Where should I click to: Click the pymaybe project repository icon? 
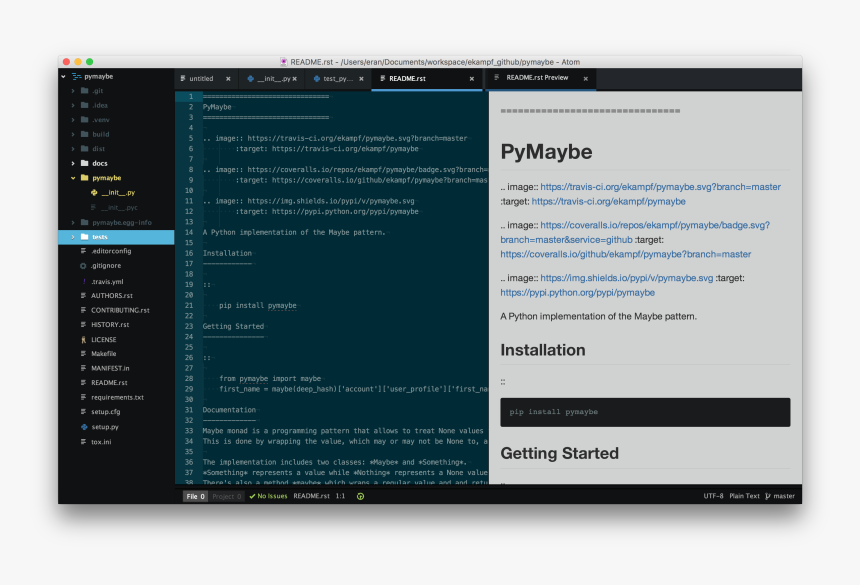coord(76,77)
